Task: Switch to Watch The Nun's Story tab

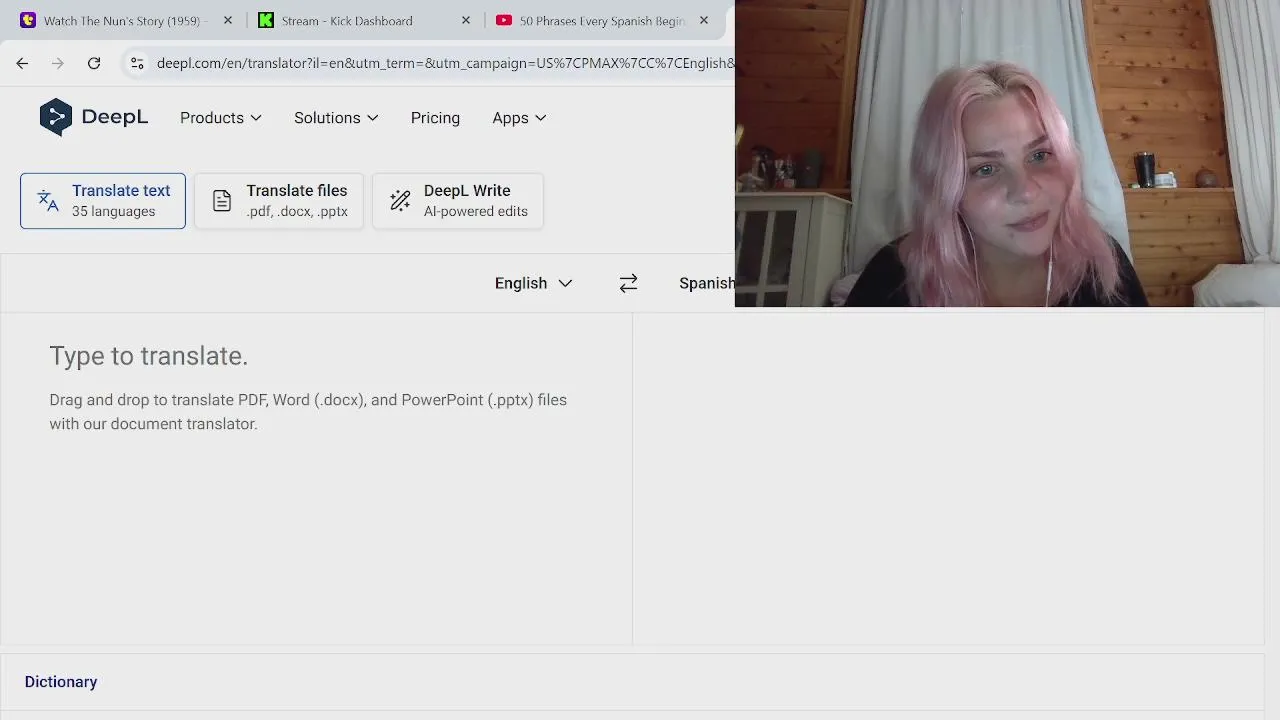Action: [126, 20]
